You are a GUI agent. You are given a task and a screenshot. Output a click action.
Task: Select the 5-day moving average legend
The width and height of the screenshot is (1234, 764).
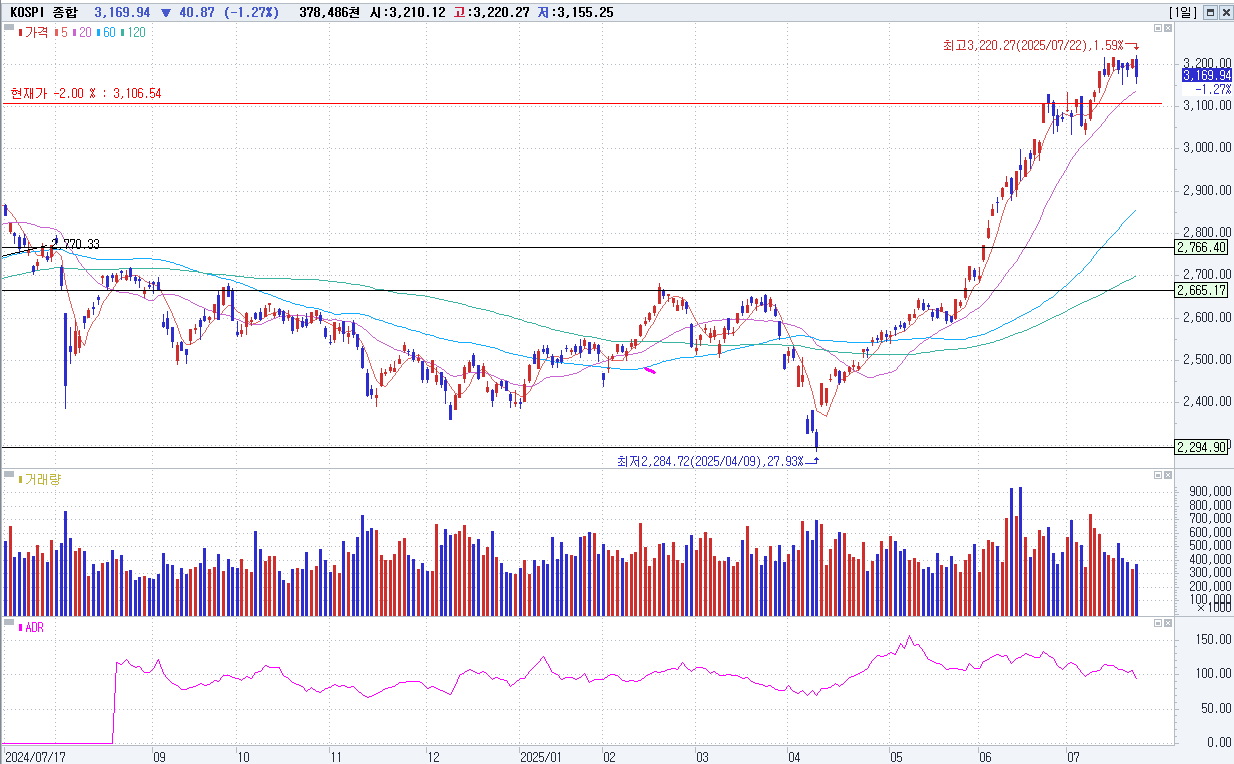click(x=62, y=32)
